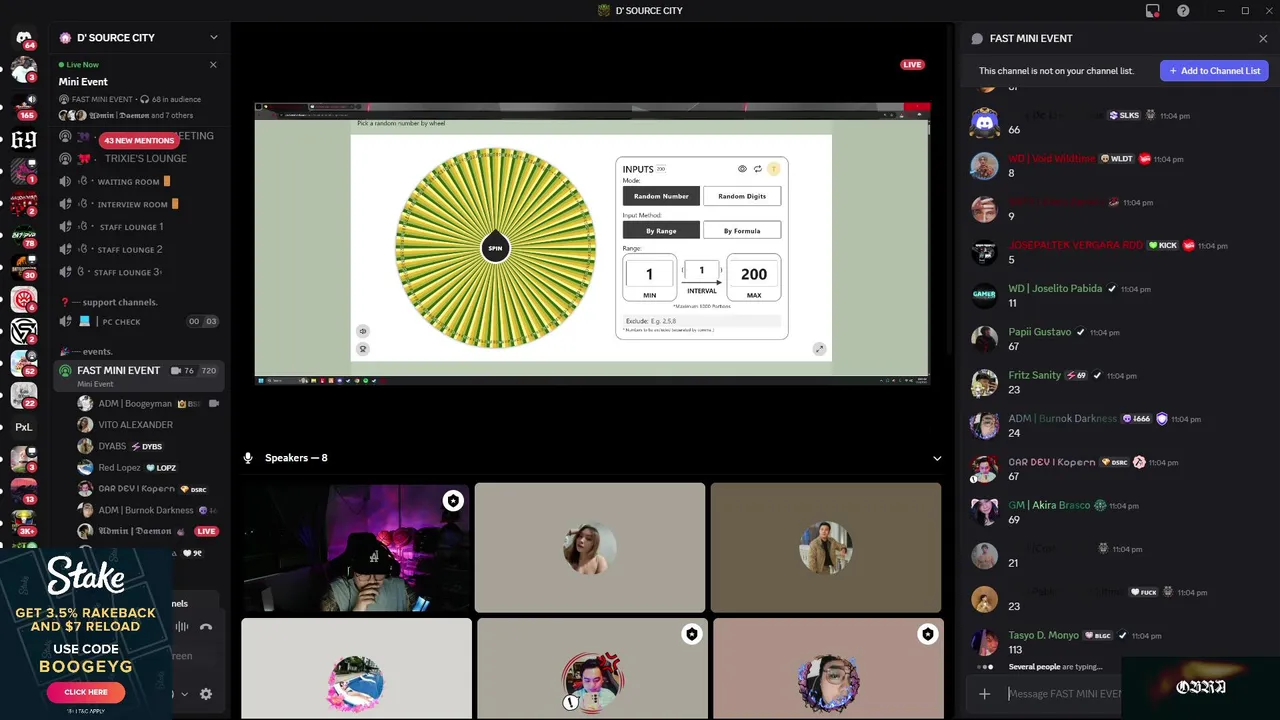Click the repeat arrows icon in INPUTS
The width and height of the screenshot is (1280, 720).
pos(757,169)
